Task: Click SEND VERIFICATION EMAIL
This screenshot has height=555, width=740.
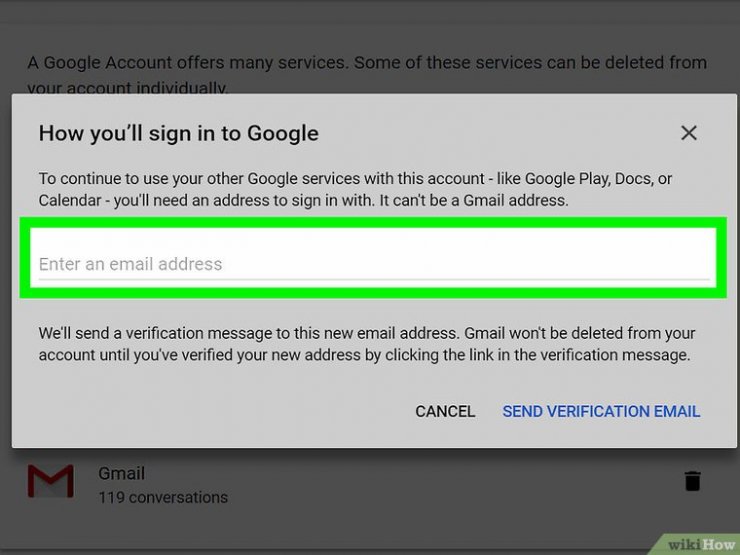Action: pyautogui.click(x=601, y=411)
